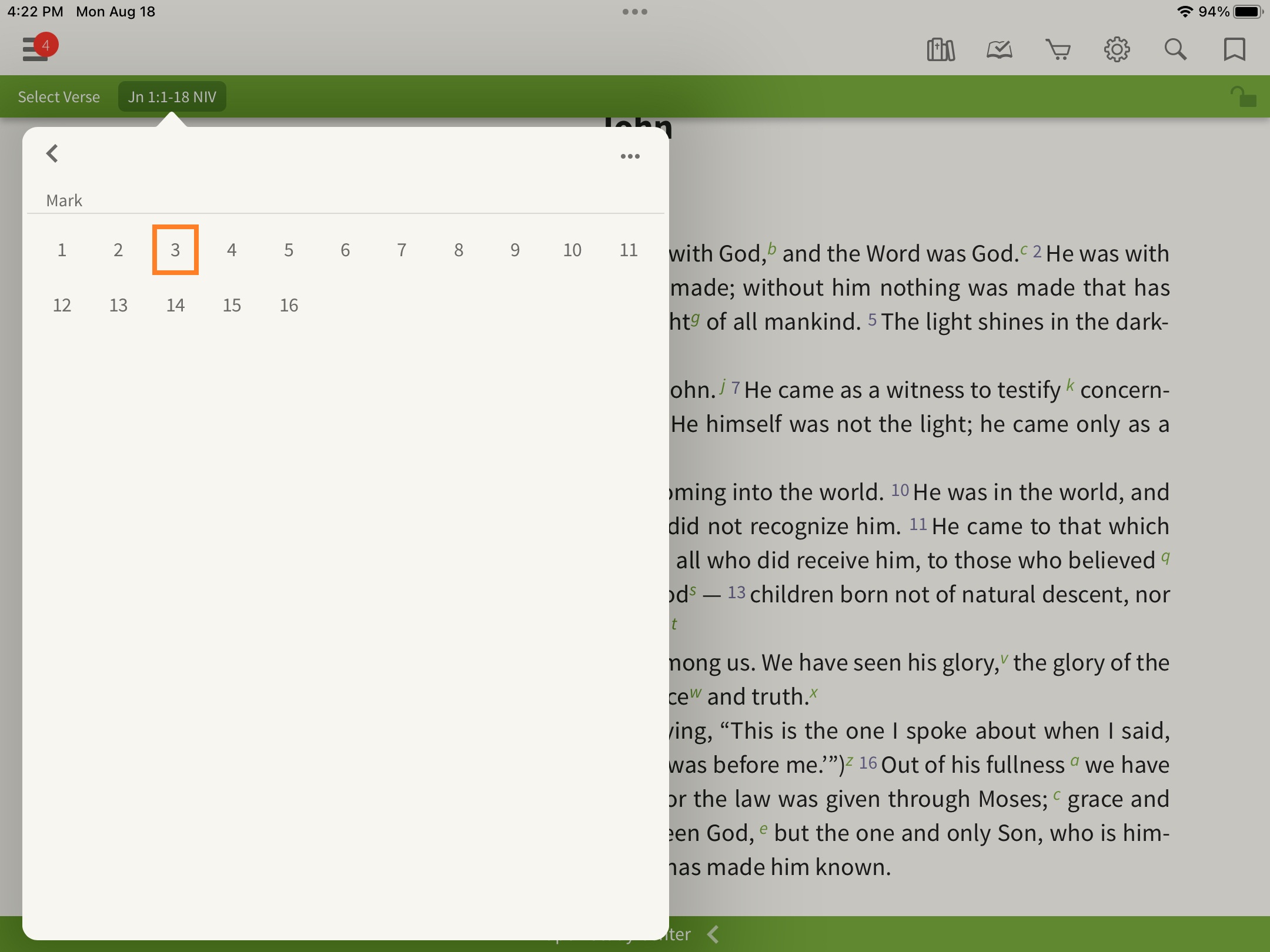Go back with the popover chevron
The width and height of the screenshot is (1270, 952).
(52, 153)
